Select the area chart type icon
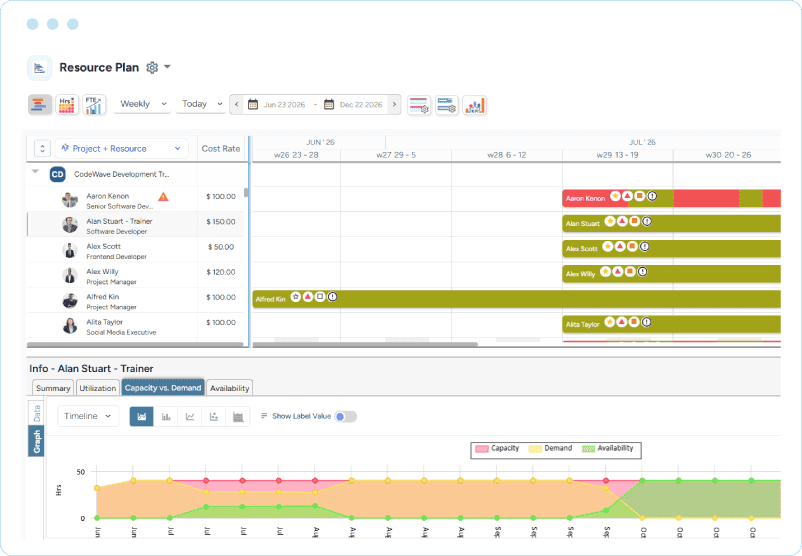 tap(142, 416)
